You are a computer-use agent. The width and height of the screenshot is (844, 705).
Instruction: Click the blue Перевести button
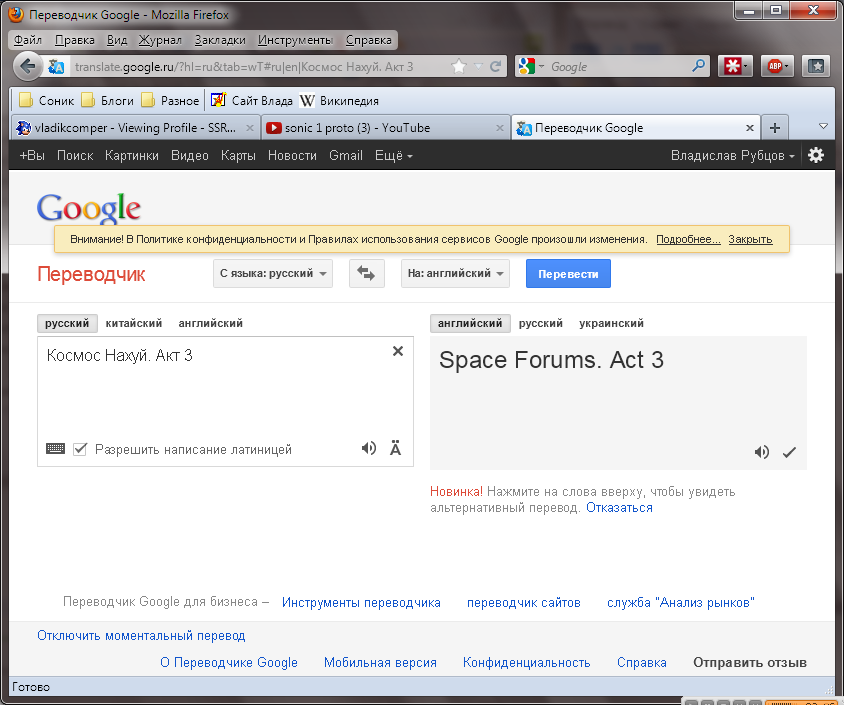pyautogui.click(x=568, y=273)
